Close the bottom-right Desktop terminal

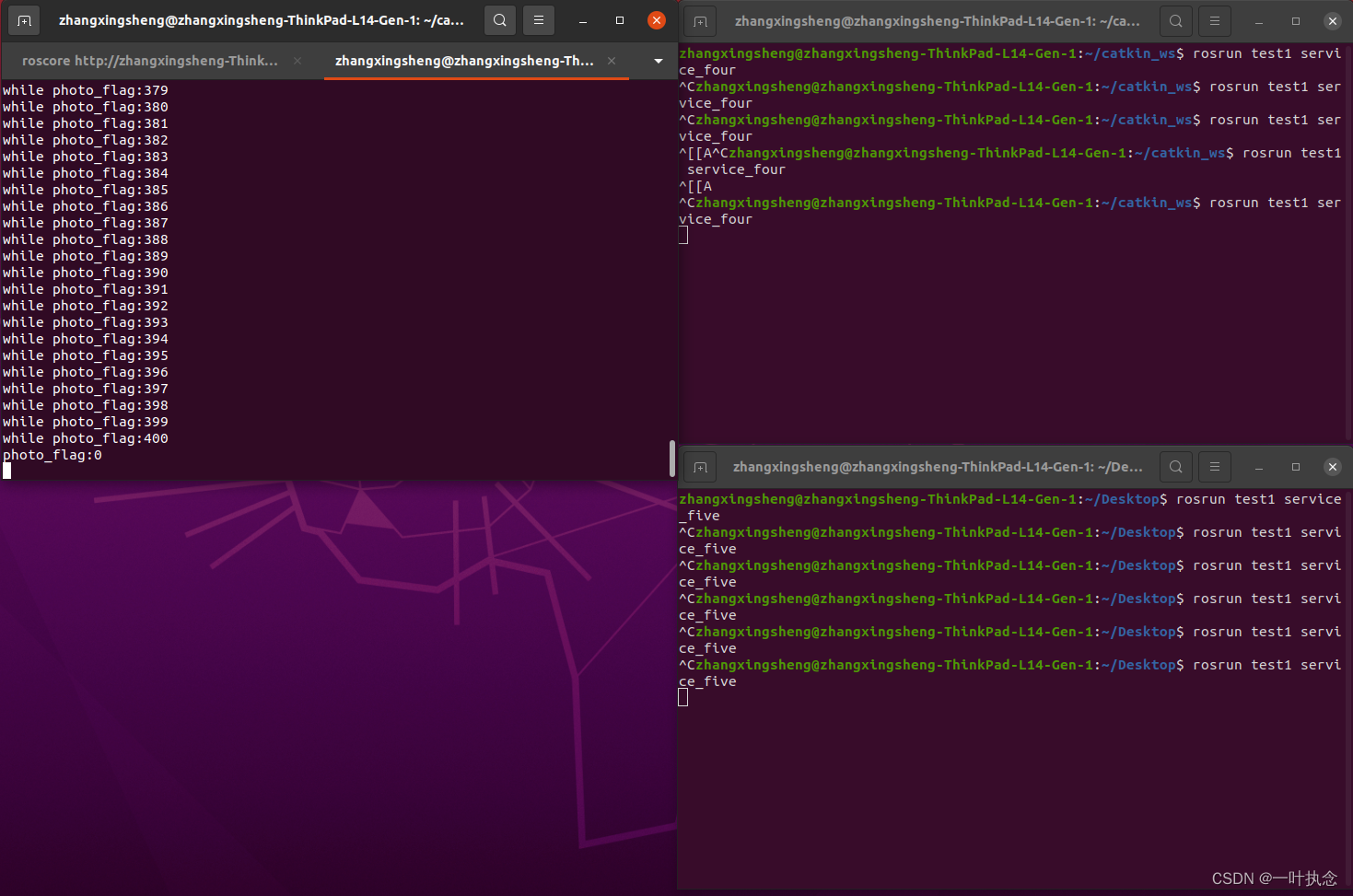tap(1333, 467)
